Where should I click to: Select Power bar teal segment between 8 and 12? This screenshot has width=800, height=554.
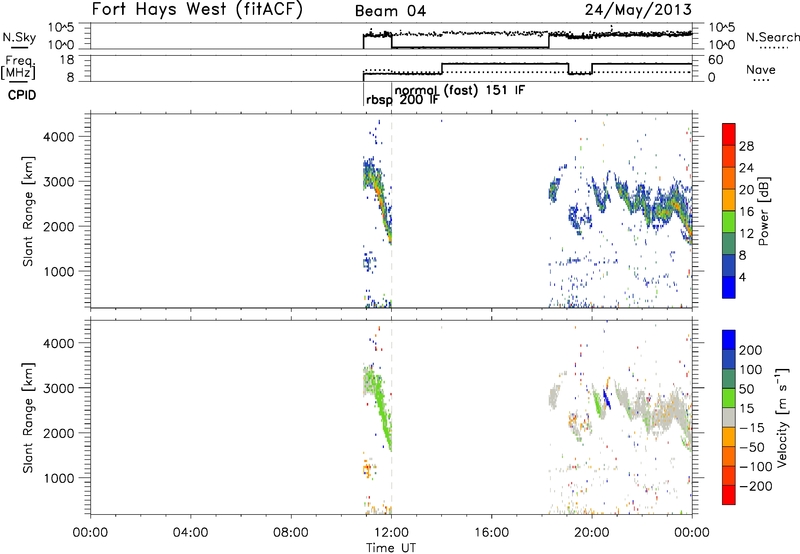point(729,243)
